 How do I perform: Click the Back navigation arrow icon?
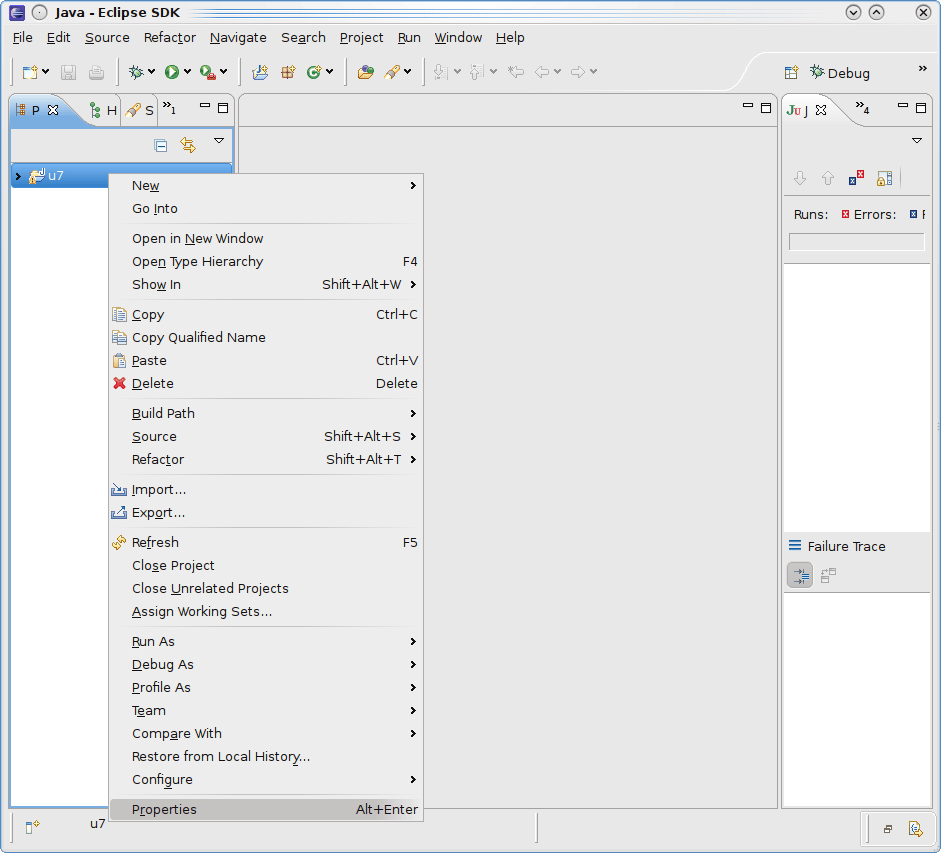542,72
